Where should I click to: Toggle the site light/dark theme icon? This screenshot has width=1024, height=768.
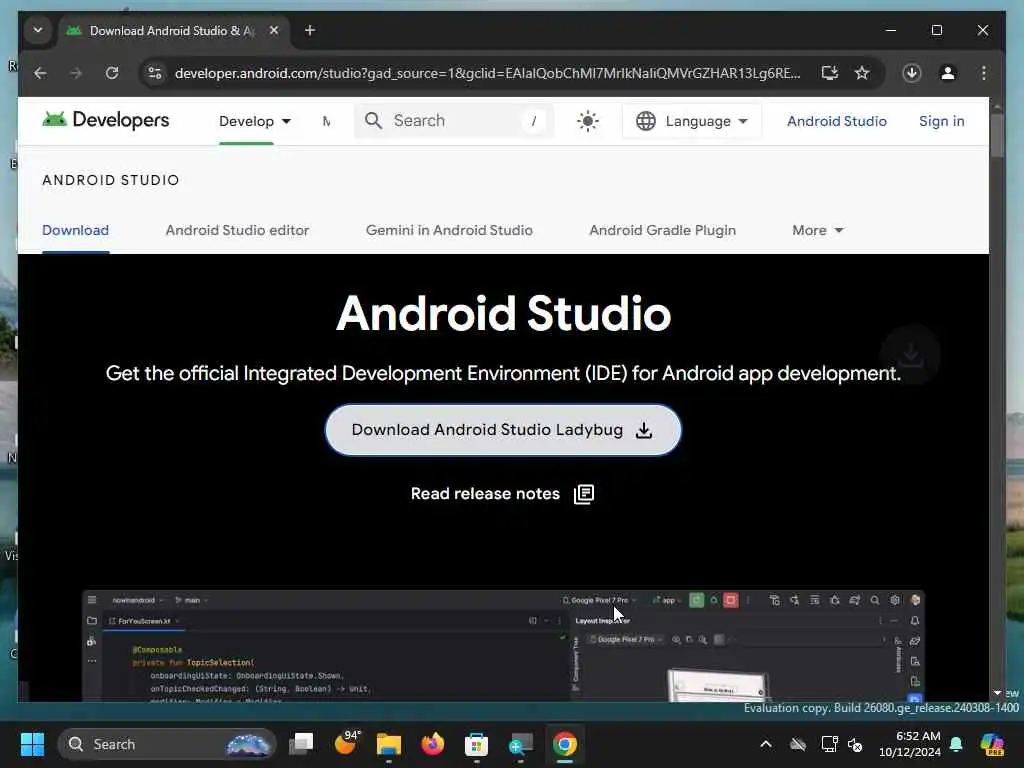pos(588,121)
